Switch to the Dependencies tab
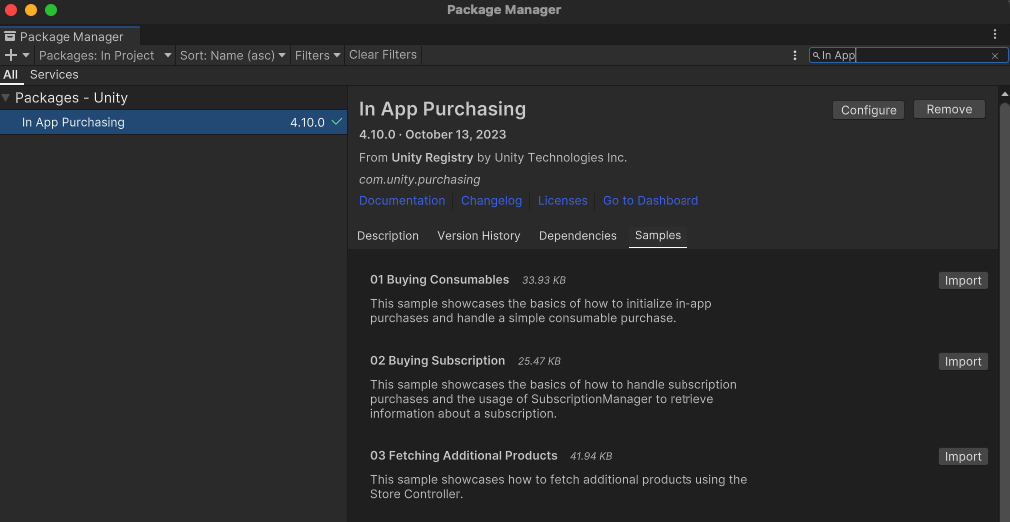 point(577,236)
